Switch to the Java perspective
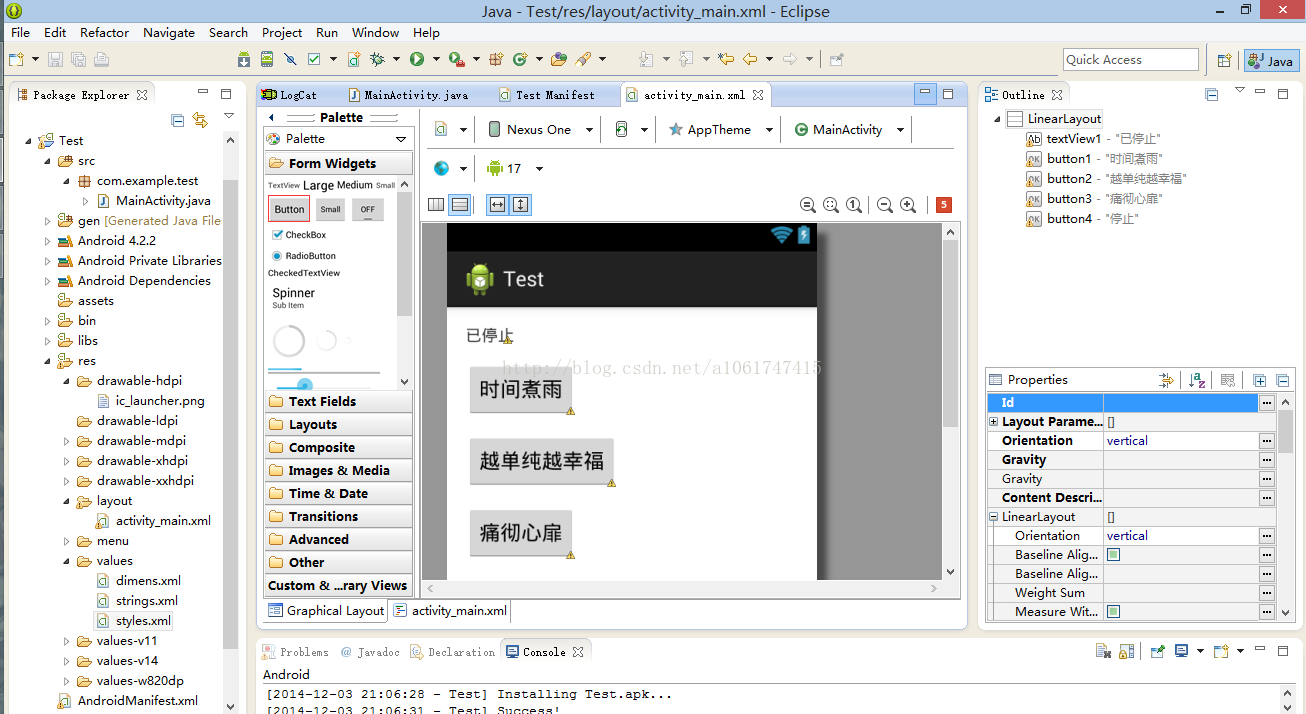The height and width of the screenshot is (714, 1306). click(x=1271, y=60)
